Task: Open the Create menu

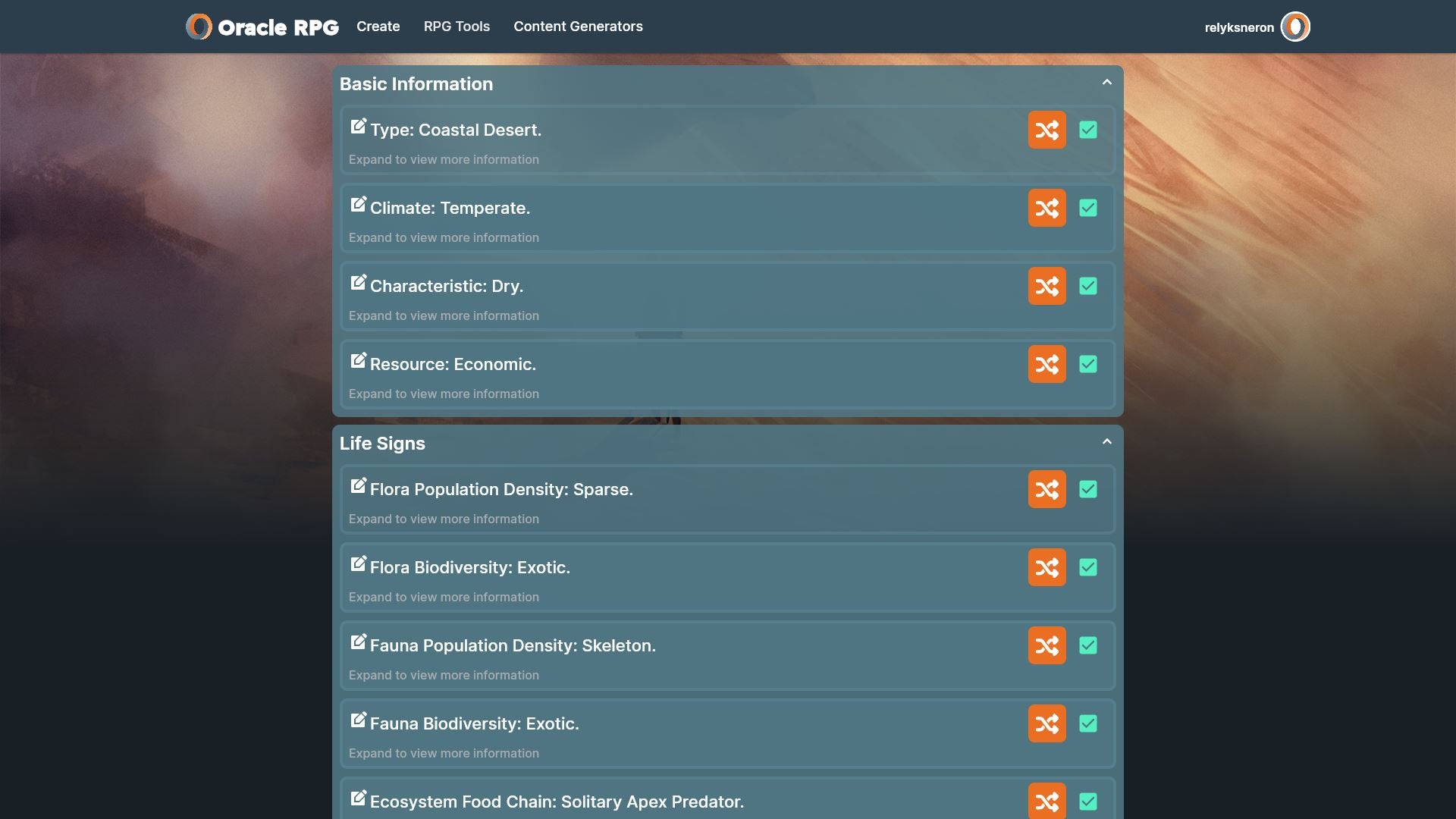Action: 378,27
